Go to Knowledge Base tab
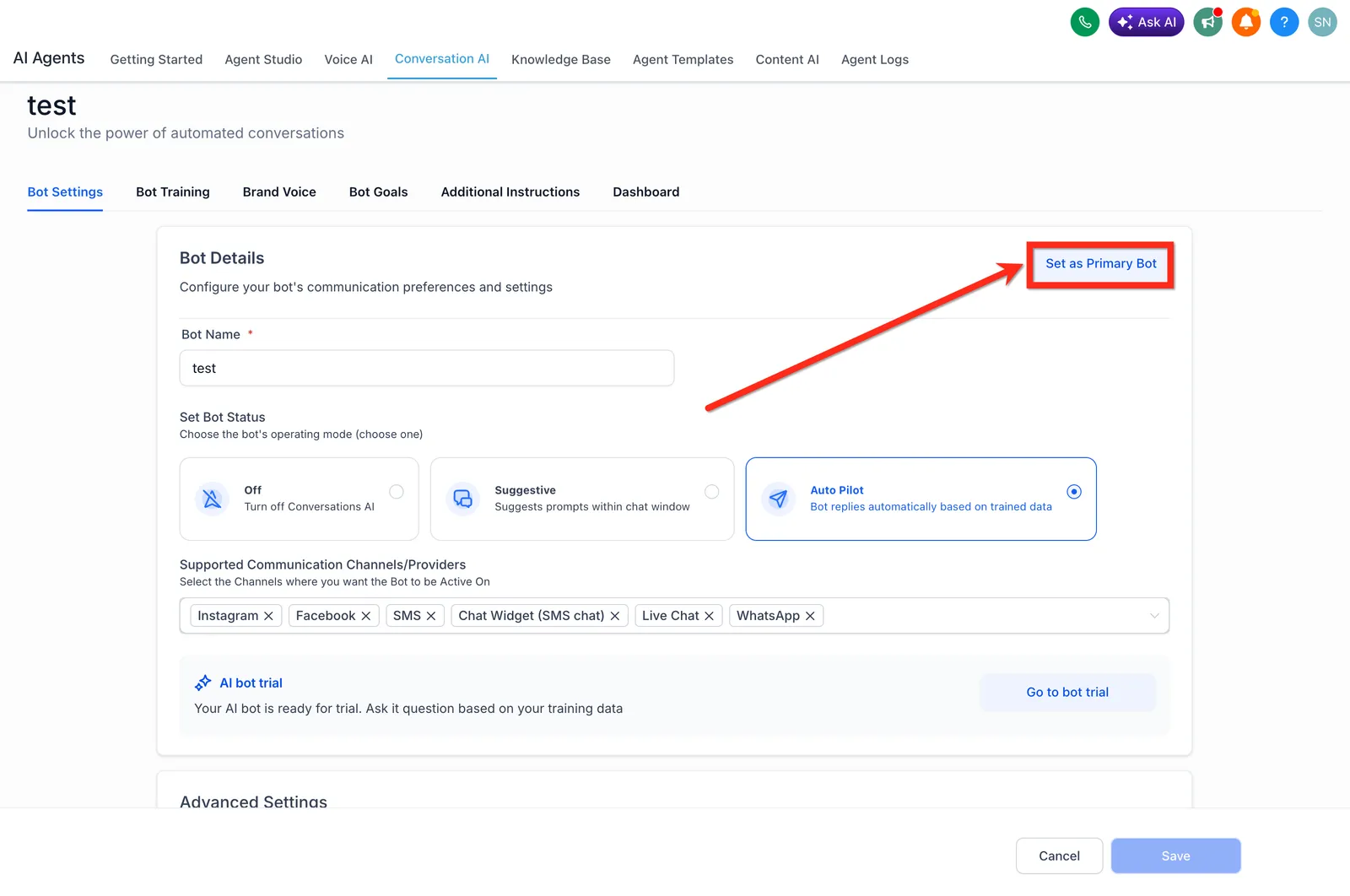The height and width of the screenshot is (896, 1350). coord(561,59)
